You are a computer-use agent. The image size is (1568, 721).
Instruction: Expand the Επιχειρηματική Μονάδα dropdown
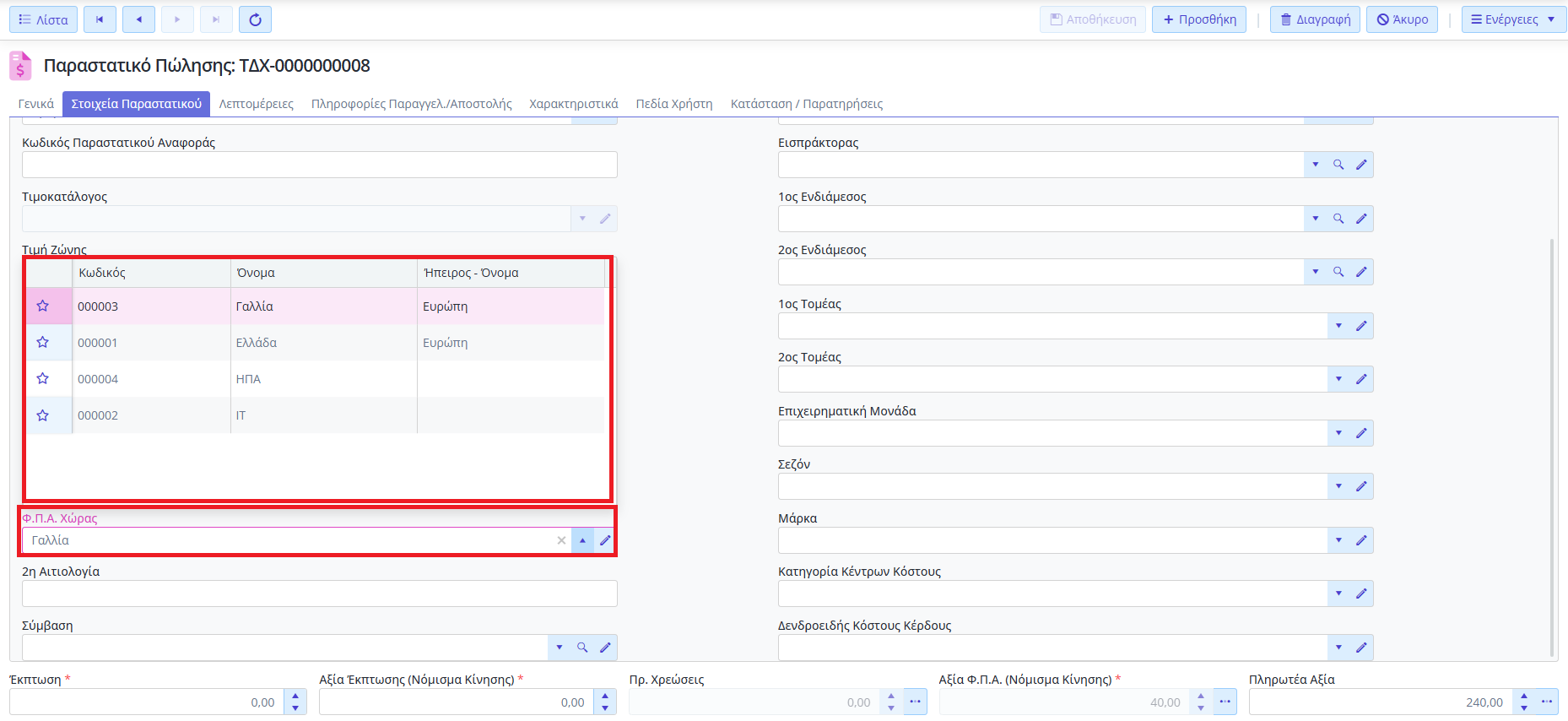pyautogui.click(x=1338, y=433)
